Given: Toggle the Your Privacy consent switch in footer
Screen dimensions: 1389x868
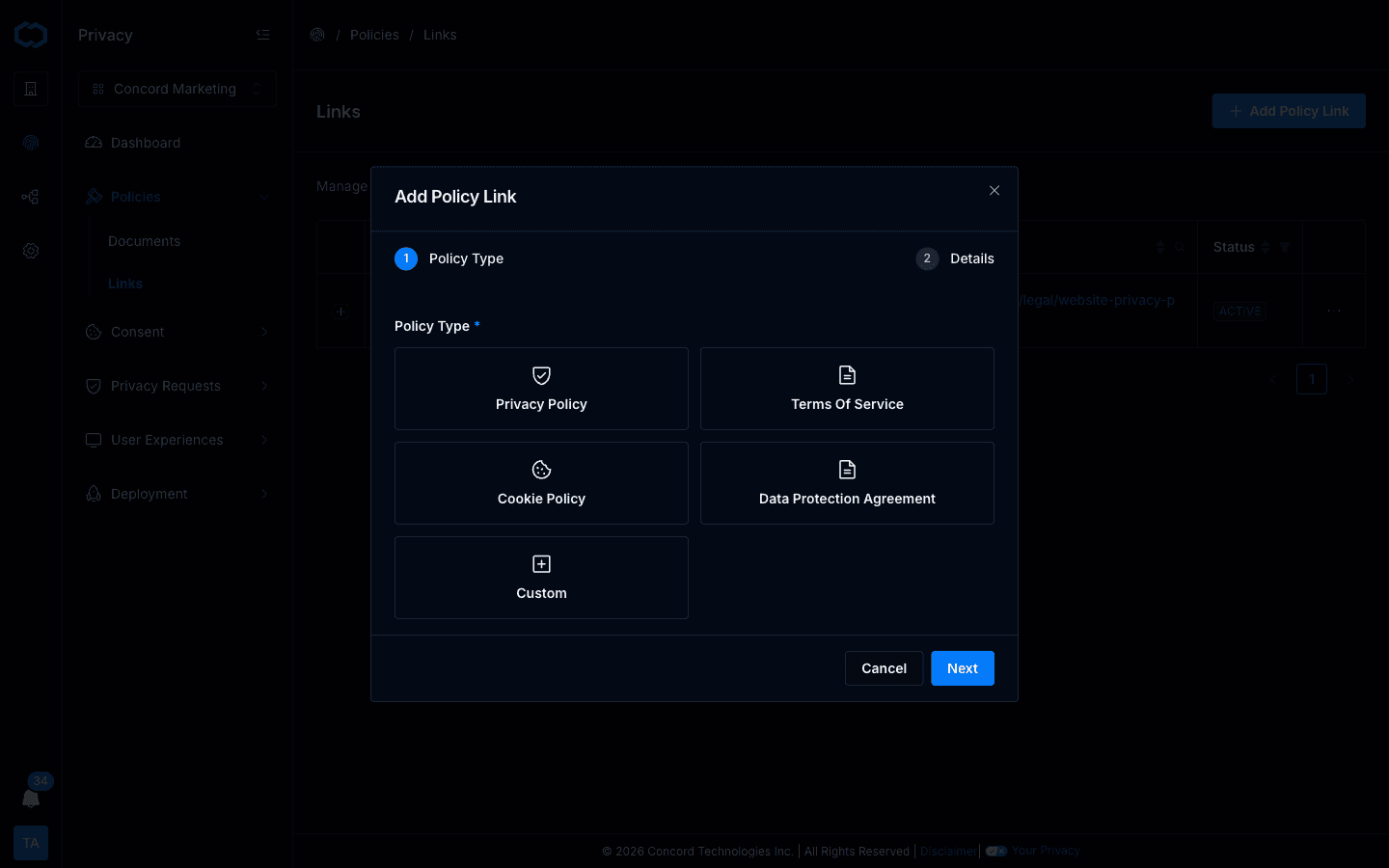Looking at the screenshot, I should [x=996, y=851].
